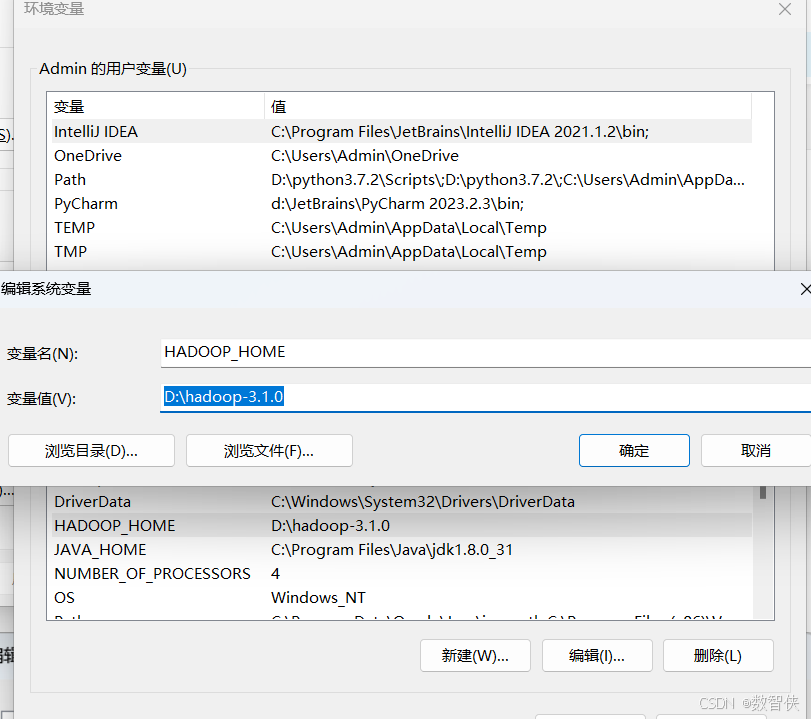
Task: Click the 确定 button to confirm
Action: pyautogui.click(x=634, y=450)
